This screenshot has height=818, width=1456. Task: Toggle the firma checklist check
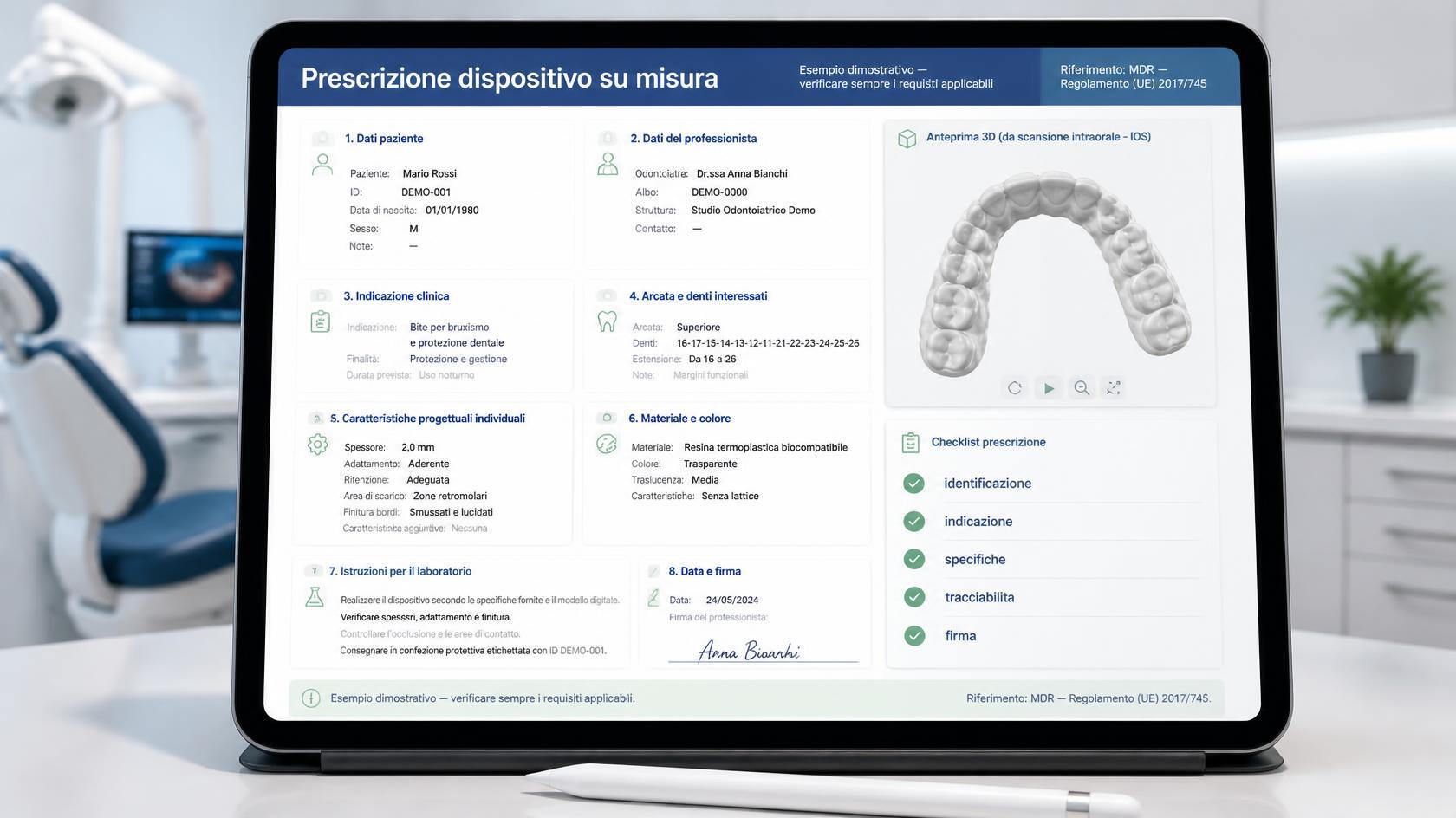coord(914,636)
